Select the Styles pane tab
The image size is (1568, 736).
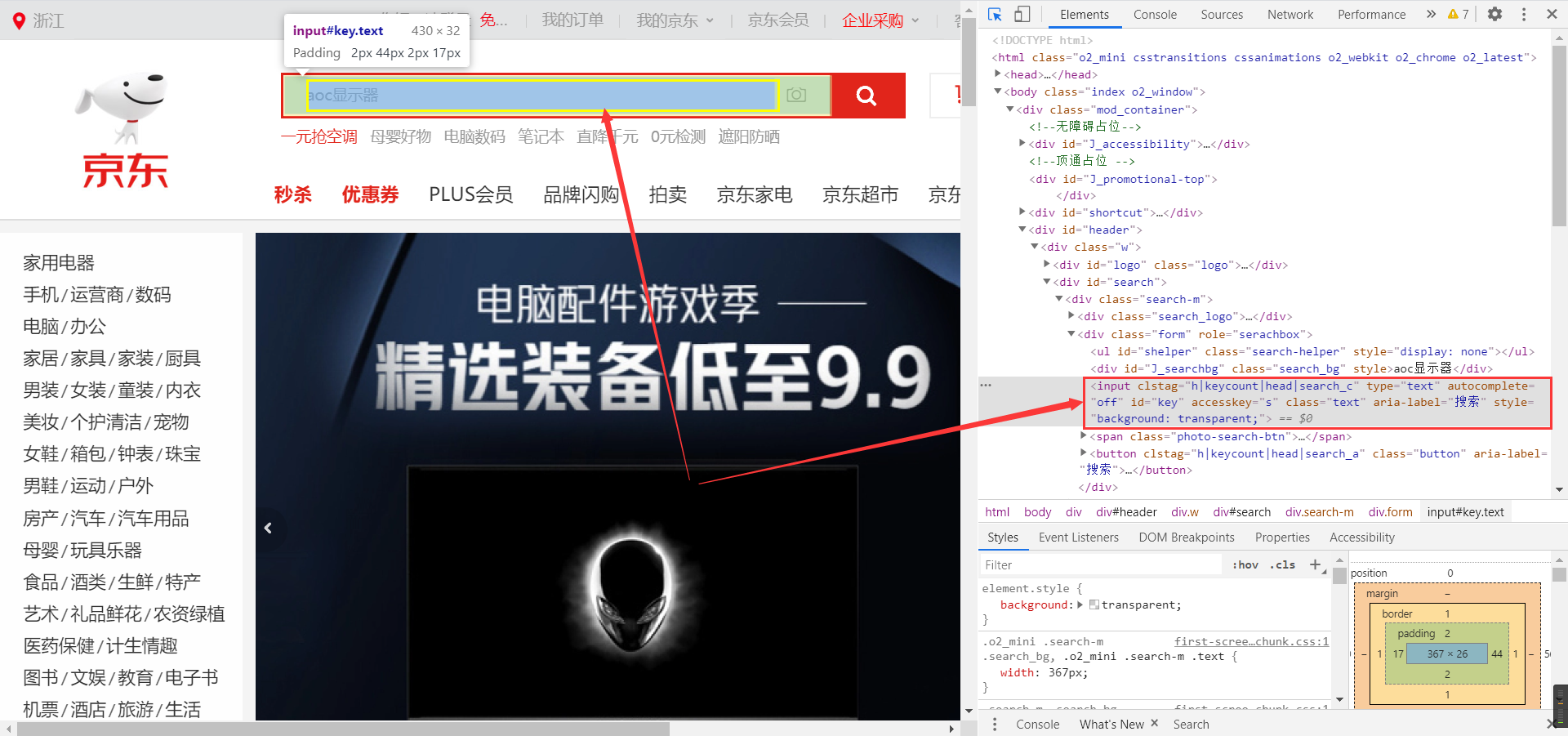pos(1003,537)
